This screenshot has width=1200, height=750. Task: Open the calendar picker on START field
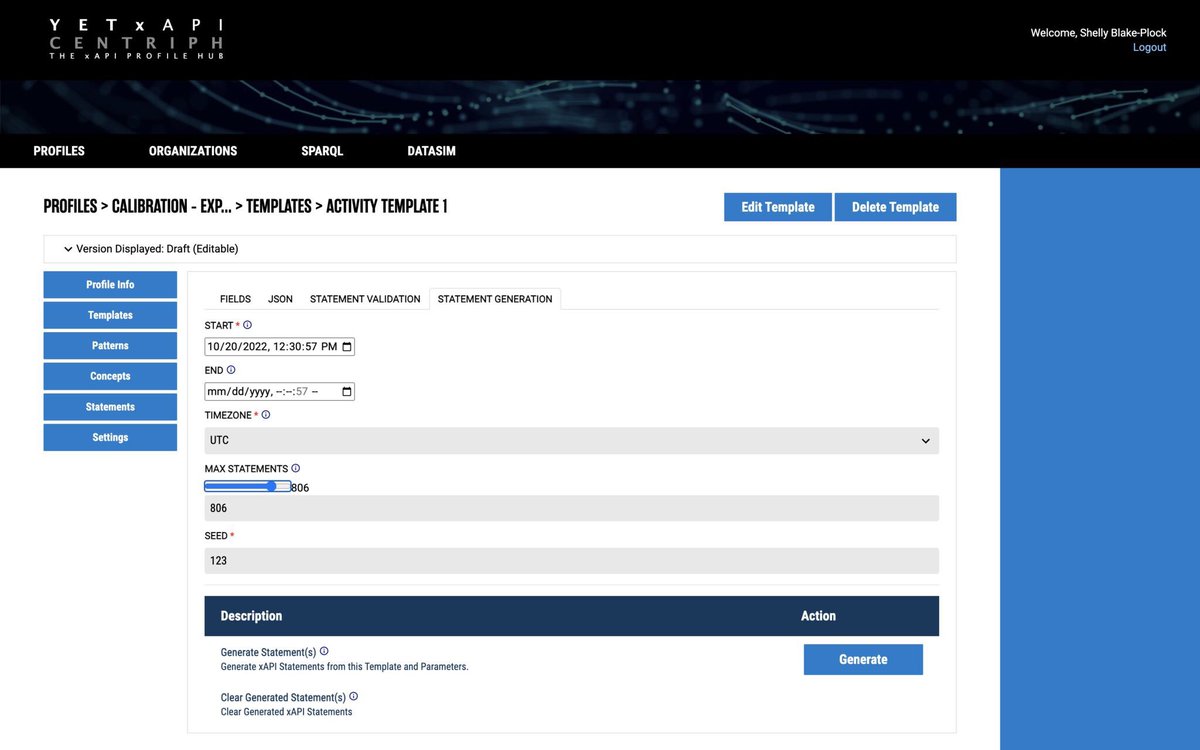point(347,347)
